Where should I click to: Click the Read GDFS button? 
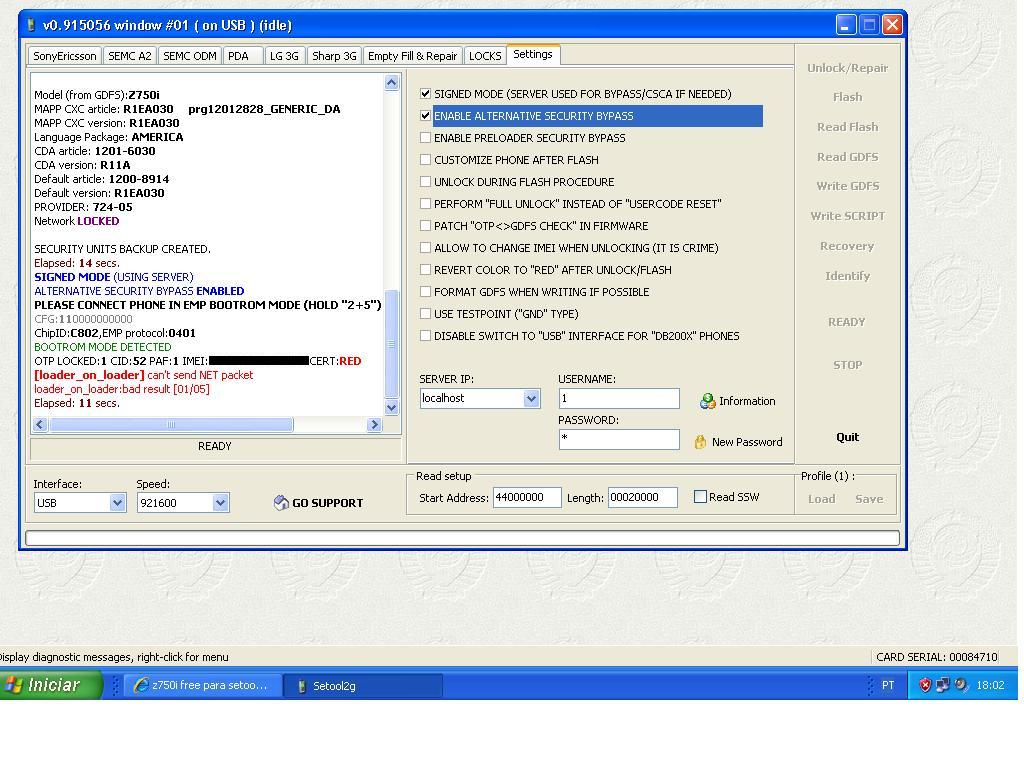pyautogui.click(x=848, y=157)
